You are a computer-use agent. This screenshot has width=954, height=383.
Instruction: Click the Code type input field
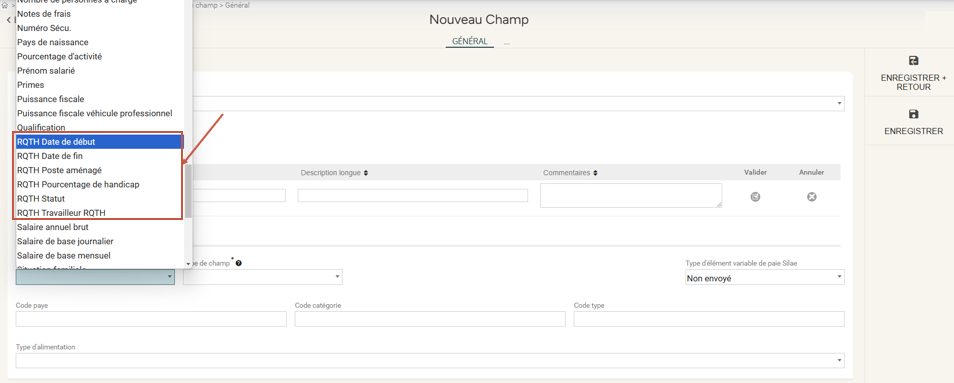709,319
